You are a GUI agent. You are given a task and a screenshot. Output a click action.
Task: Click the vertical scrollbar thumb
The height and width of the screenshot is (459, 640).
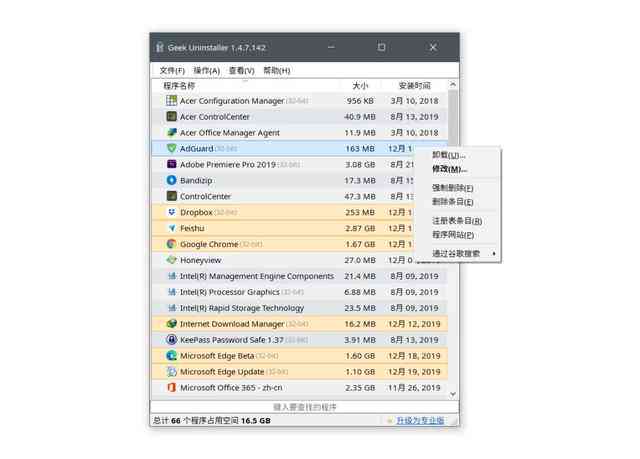[x=453, y=117]
